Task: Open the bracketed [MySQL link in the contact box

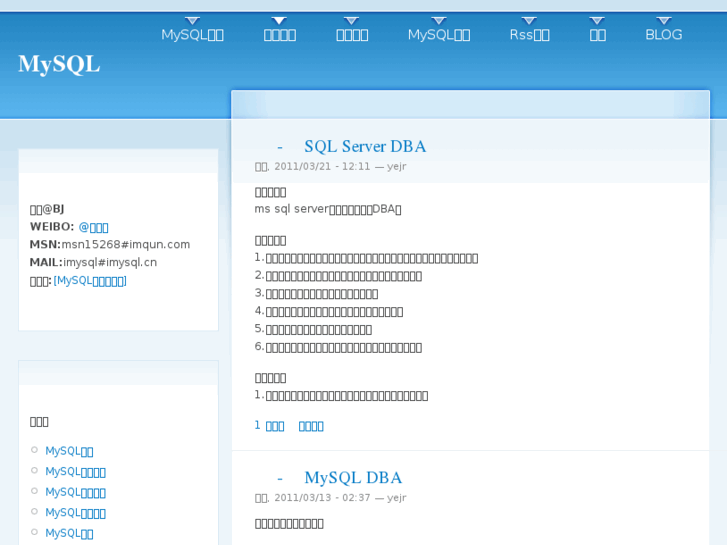Action: pos(90,281)
